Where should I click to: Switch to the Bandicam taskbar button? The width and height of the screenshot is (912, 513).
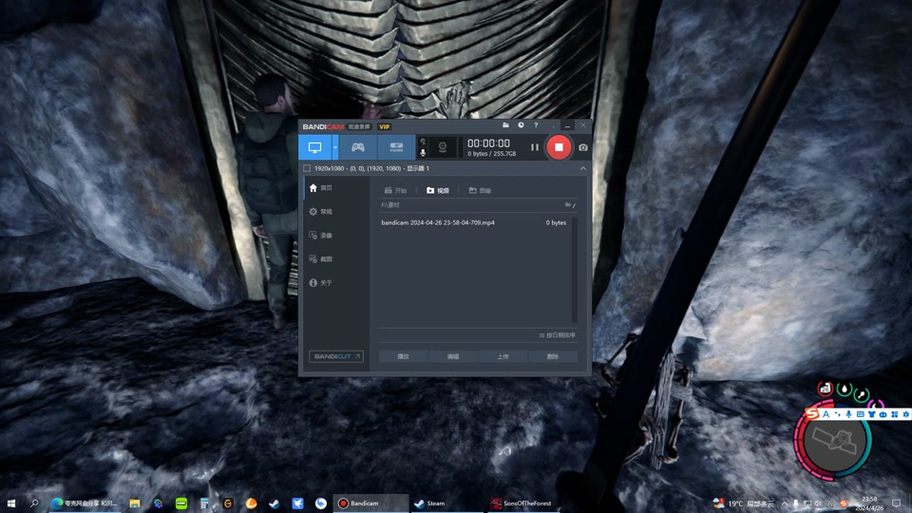pyautogui.click(x=370, y=504)
